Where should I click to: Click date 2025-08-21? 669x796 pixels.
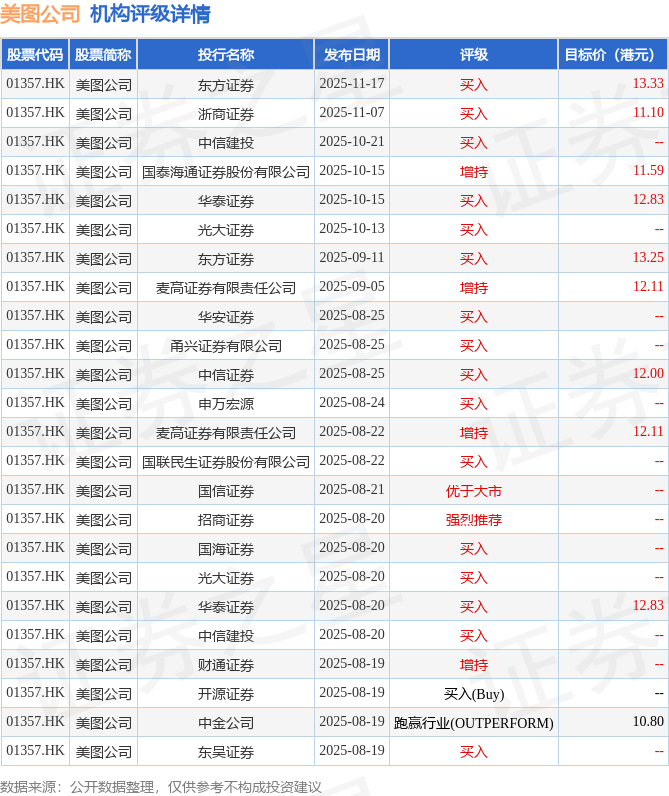coord(352,489)
